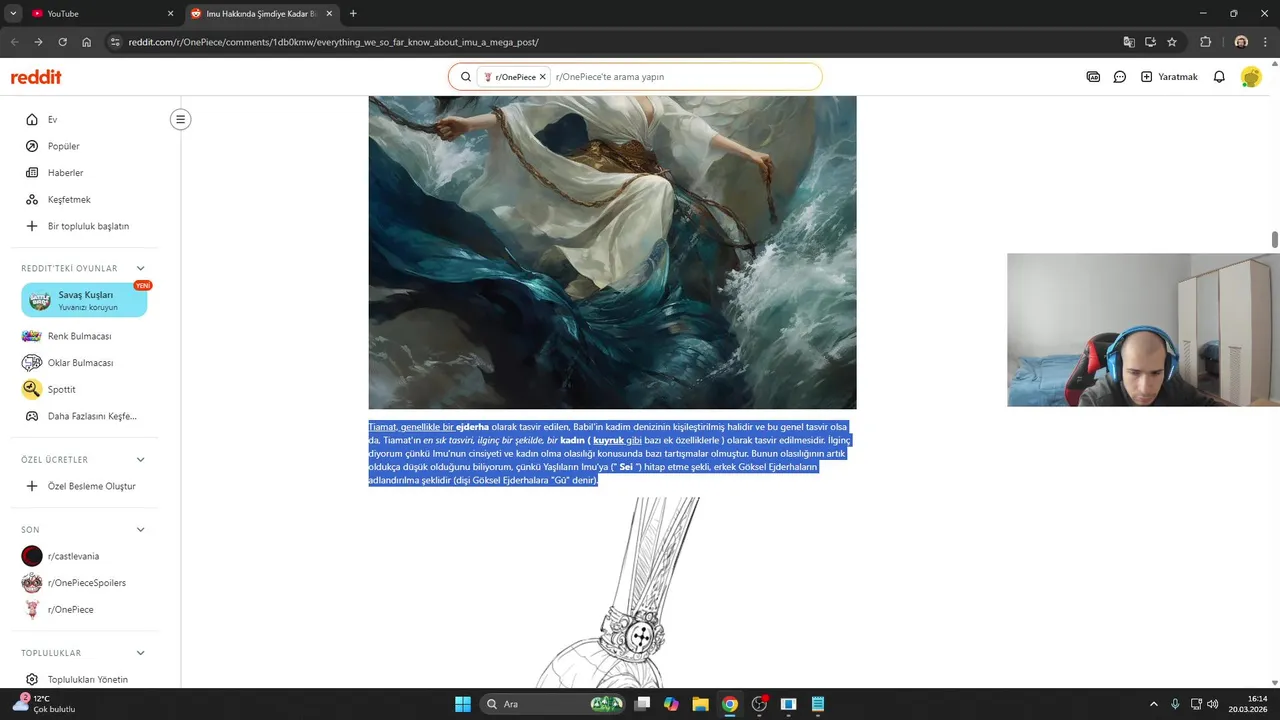The width and height of the screenshot is (1280, 720).
Task: Focus the r/OnePiece search field
Action: click(x=685, y=77)
